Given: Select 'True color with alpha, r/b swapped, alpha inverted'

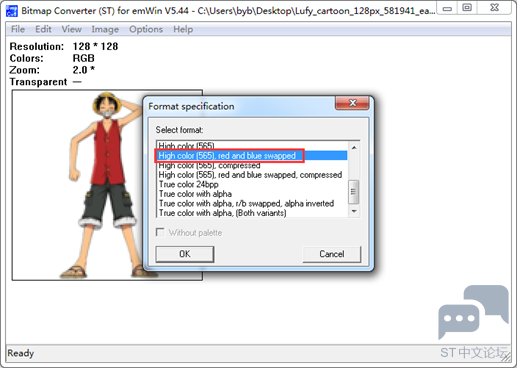Looking at the screenshot, I should [x=251, y=203].
